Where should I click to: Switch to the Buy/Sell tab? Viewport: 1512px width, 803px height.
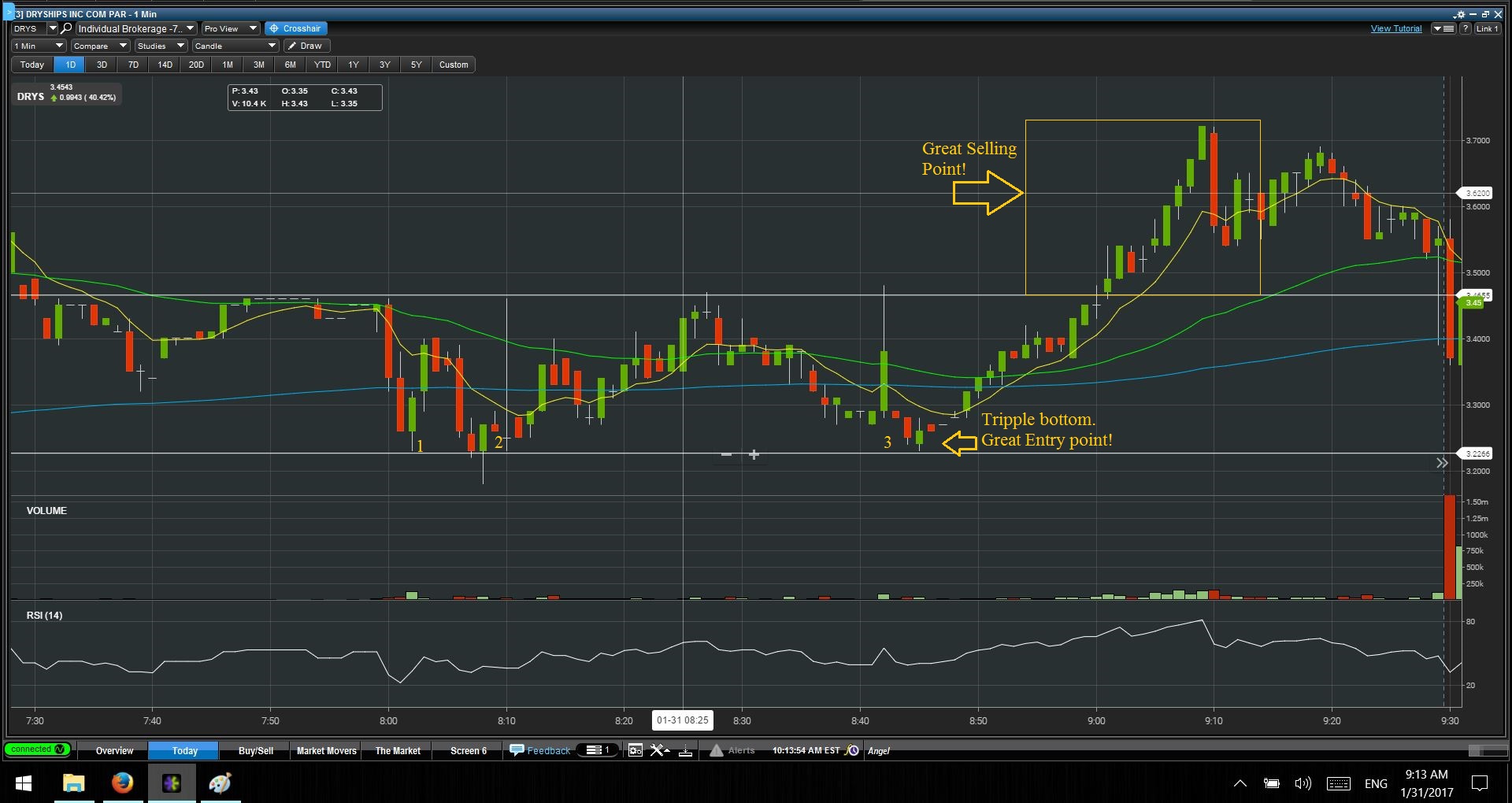pyautogui.click(x=256, y=751)
